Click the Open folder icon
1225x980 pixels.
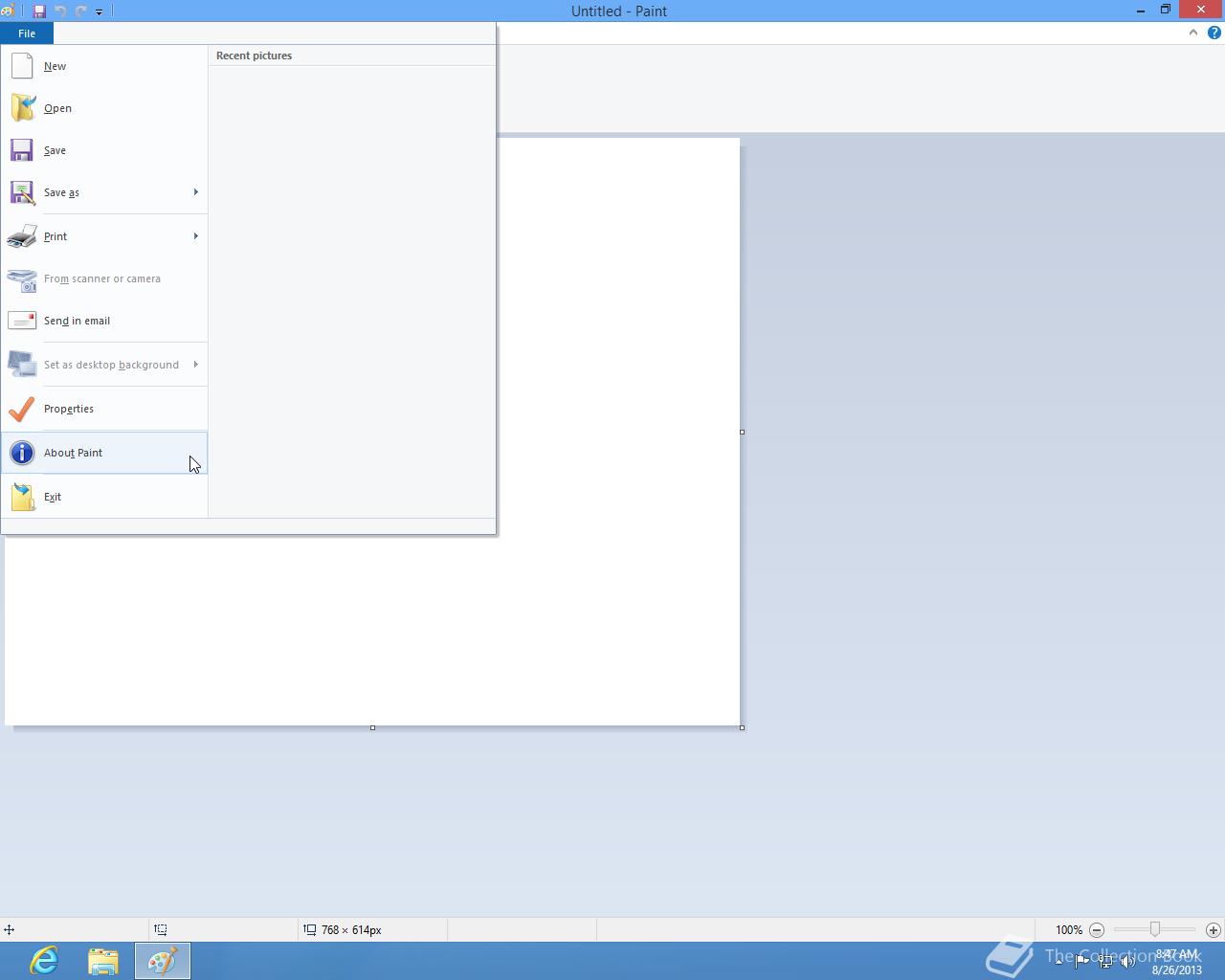coord(22,108)
